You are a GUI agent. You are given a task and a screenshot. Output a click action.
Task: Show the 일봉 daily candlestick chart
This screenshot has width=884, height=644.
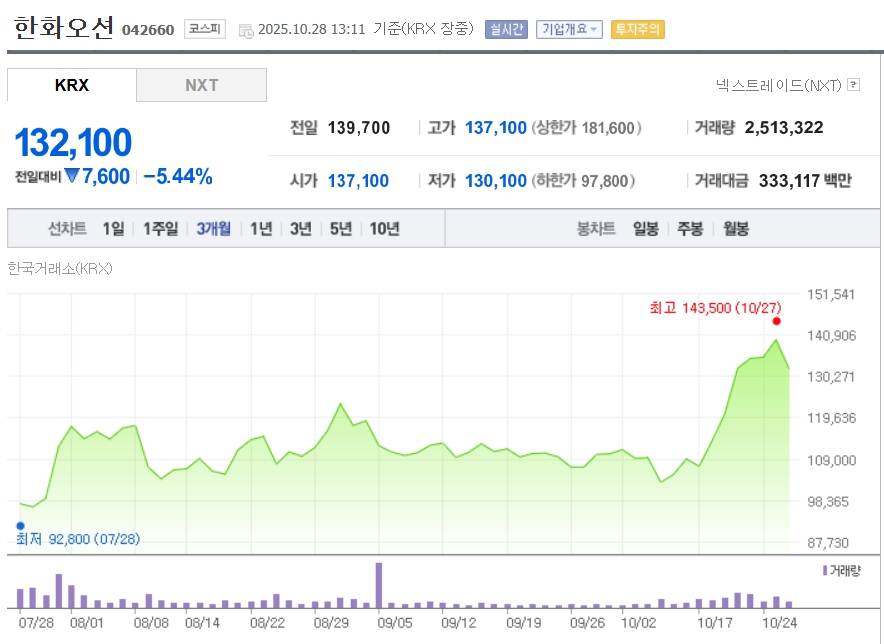(x=645, y=229)
